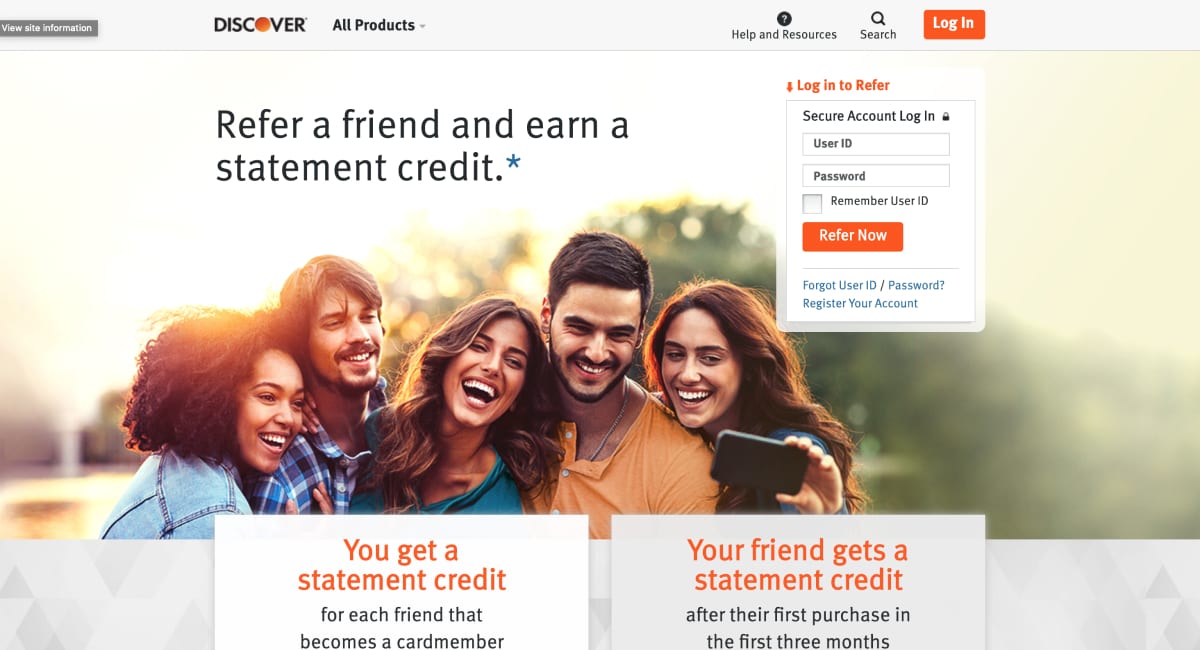Click the Remember User ID label

[x=879, y=201]
